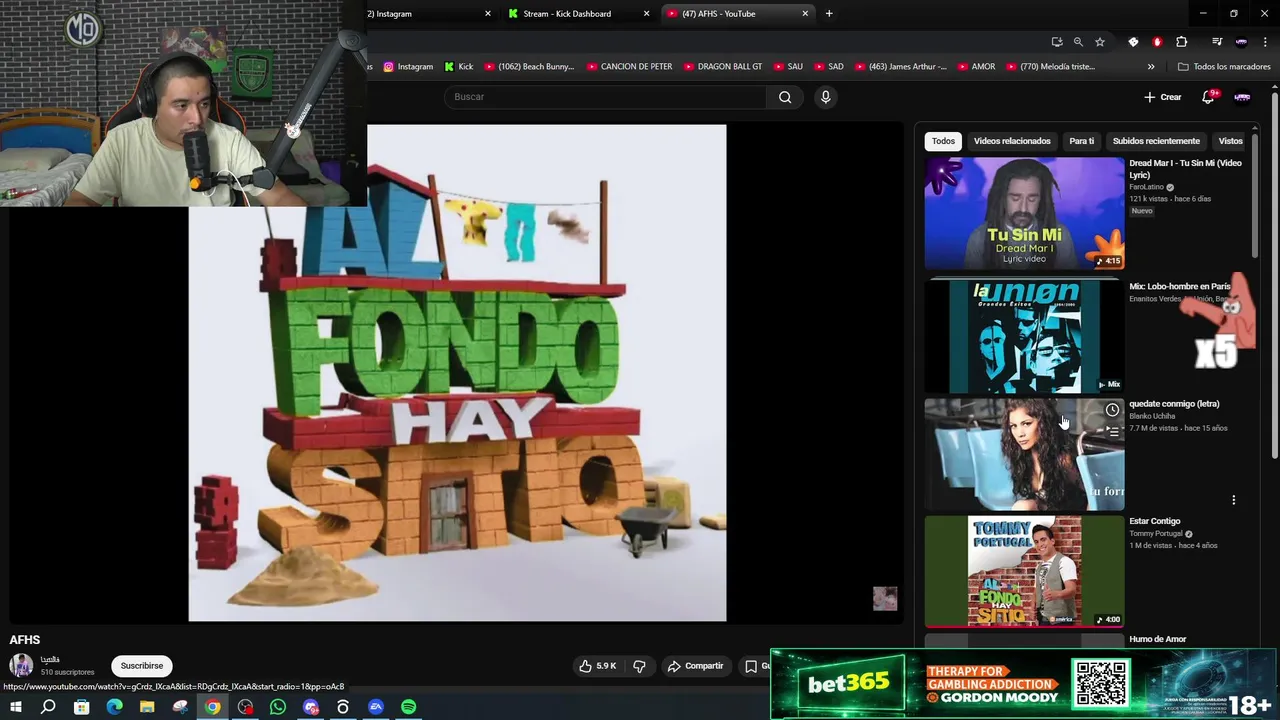Screen dimensions: 1280x720
Task: Like the AFHS video
Action: [598, 666]
